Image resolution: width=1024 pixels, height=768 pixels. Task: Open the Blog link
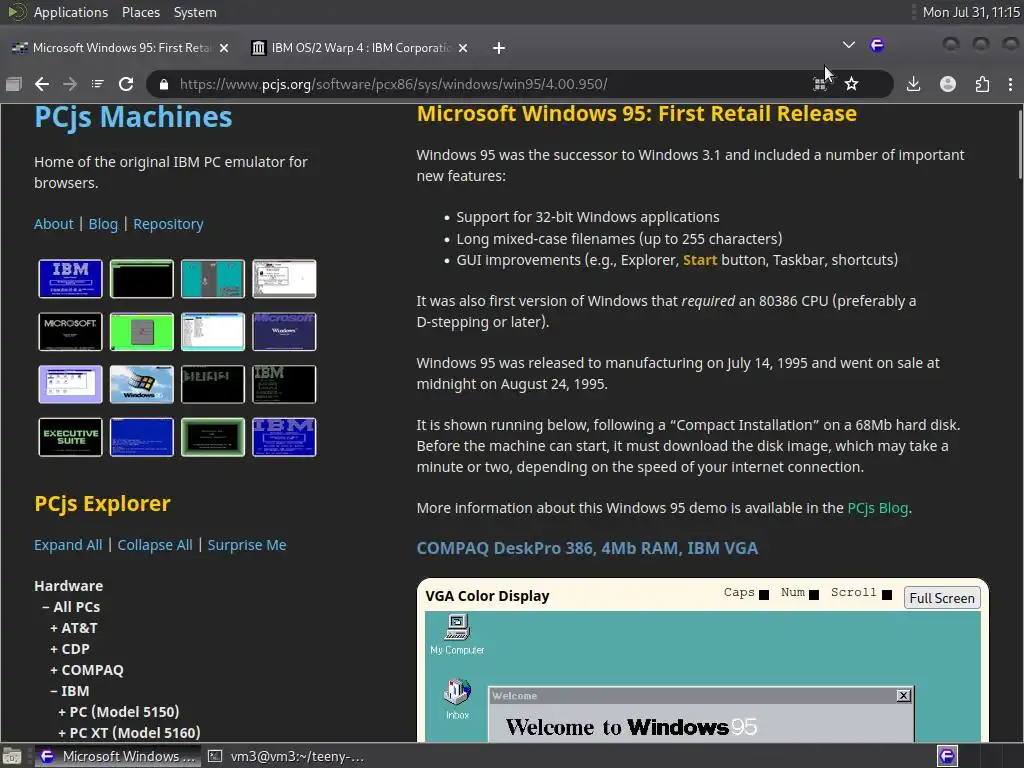pyautogui.click(x=103, y=224)
